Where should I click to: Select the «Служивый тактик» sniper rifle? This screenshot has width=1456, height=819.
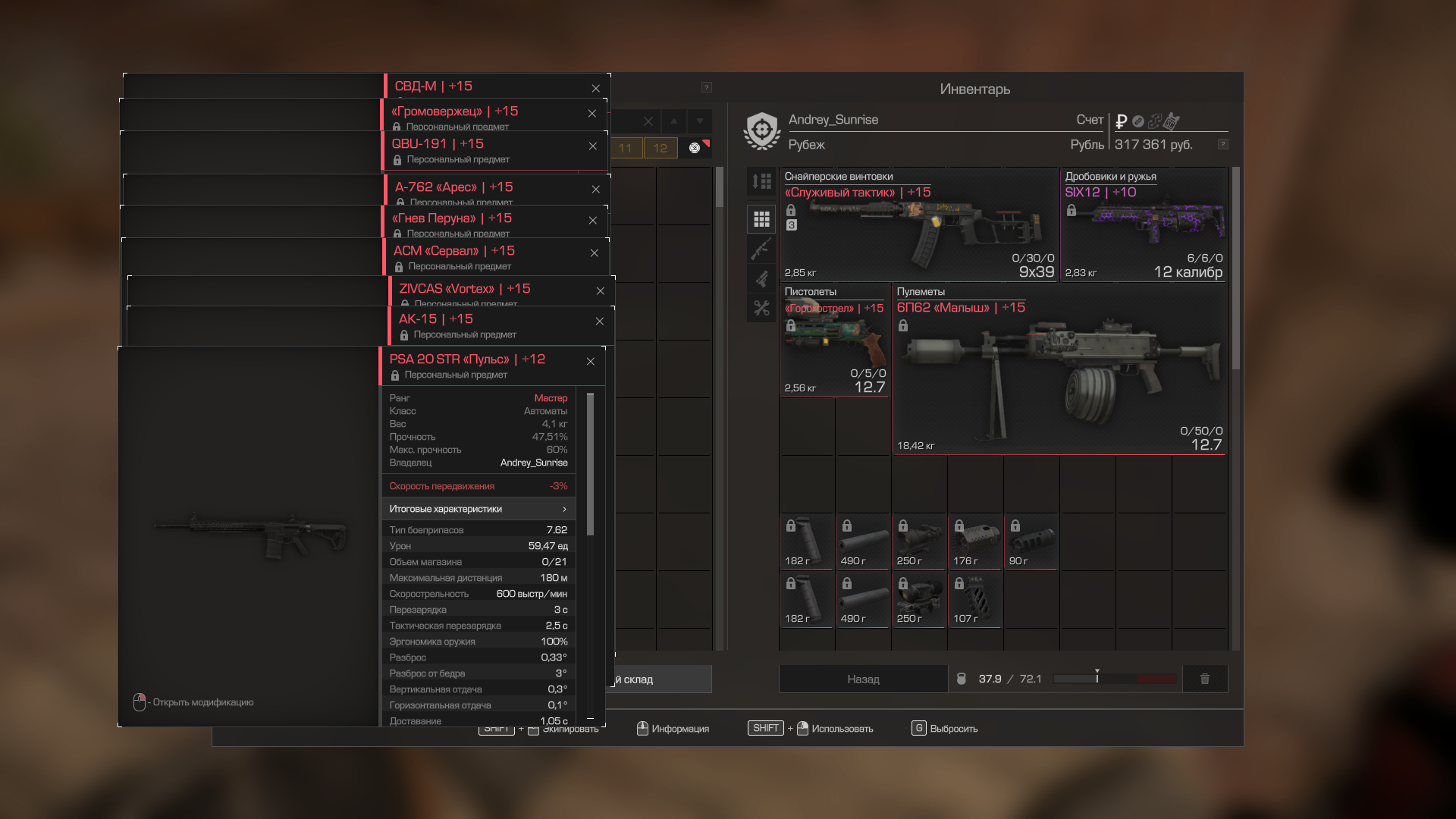[919, 225]
